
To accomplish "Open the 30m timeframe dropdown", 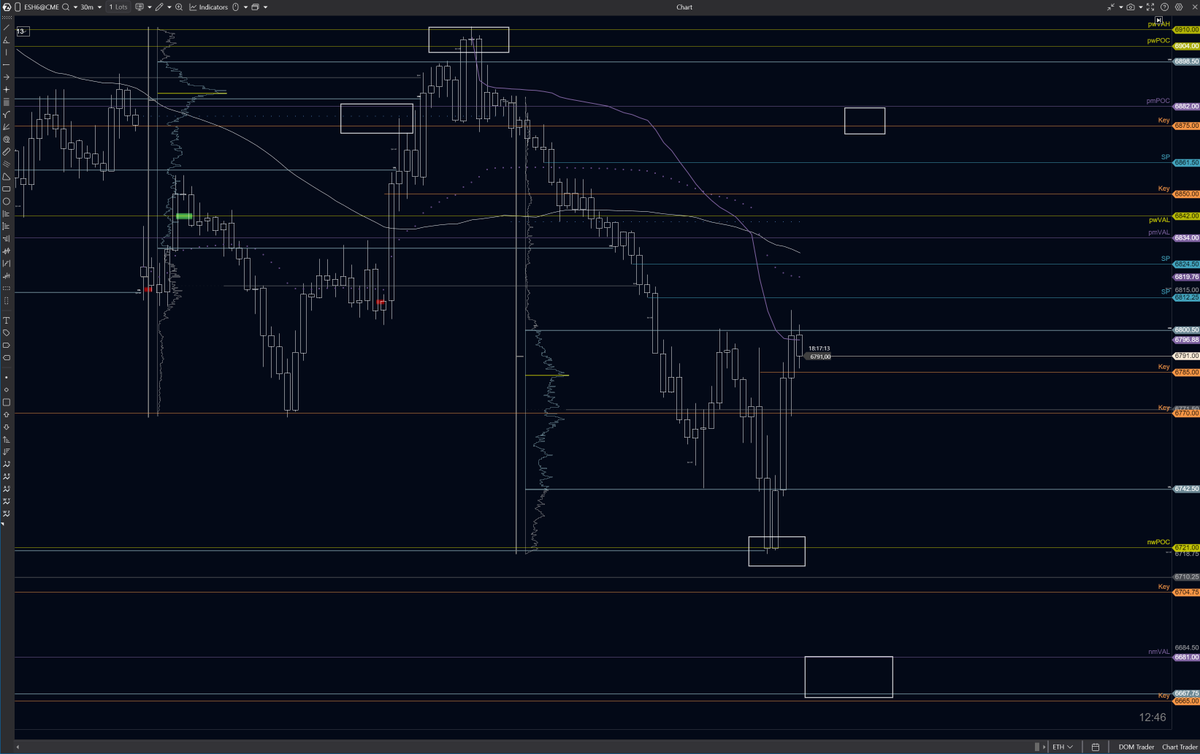I will click(x=91, y=7).
